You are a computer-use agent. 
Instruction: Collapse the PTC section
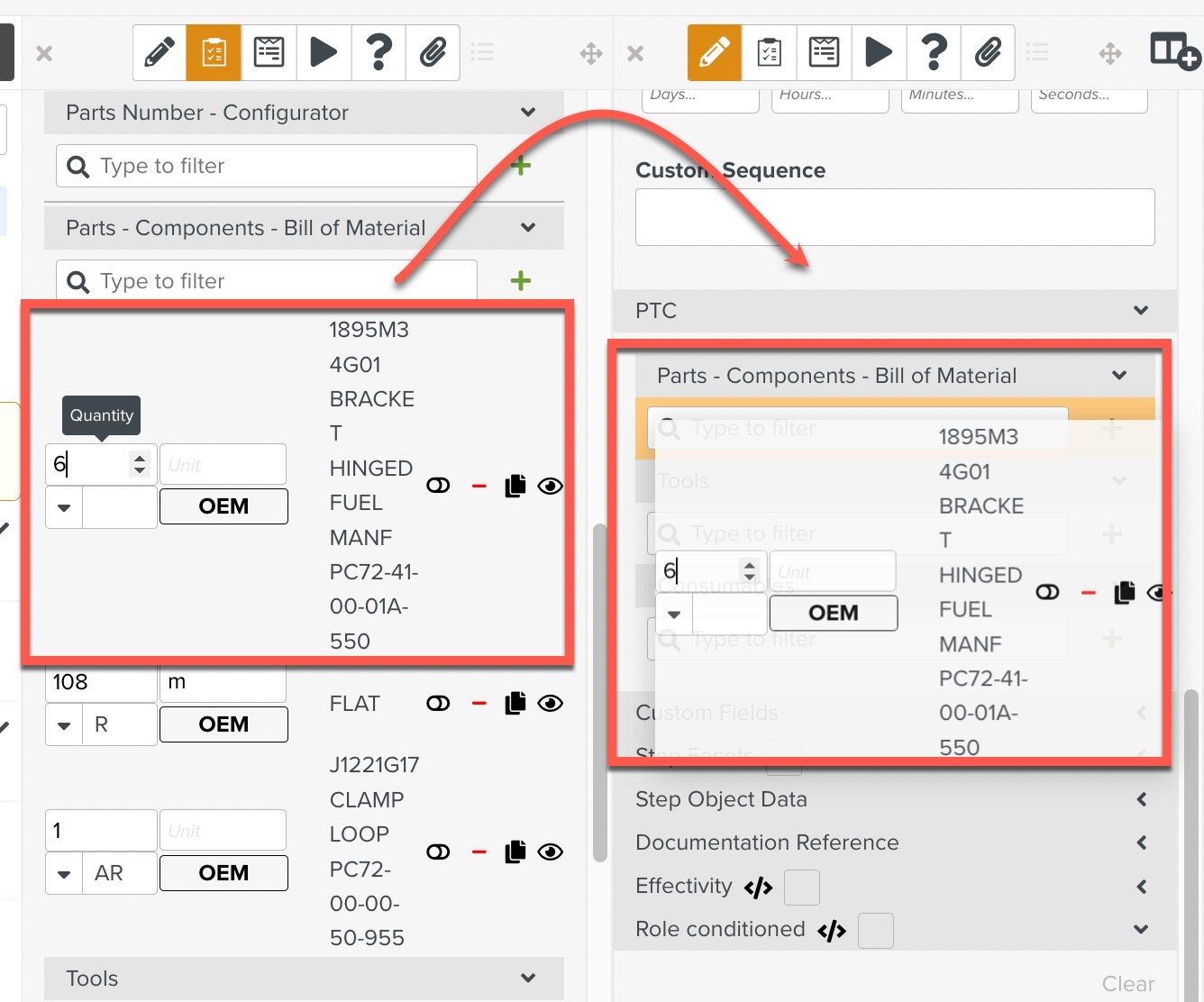point(1141,311)
